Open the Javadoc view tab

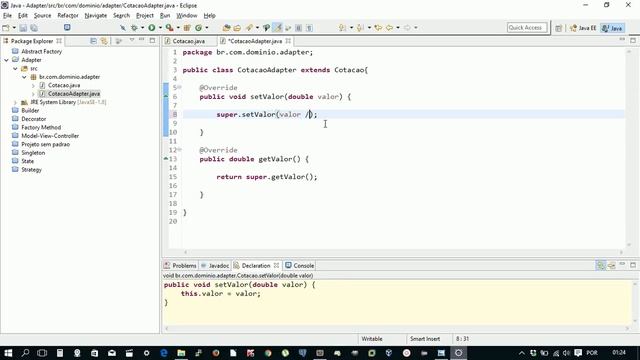tap(215, 265)
